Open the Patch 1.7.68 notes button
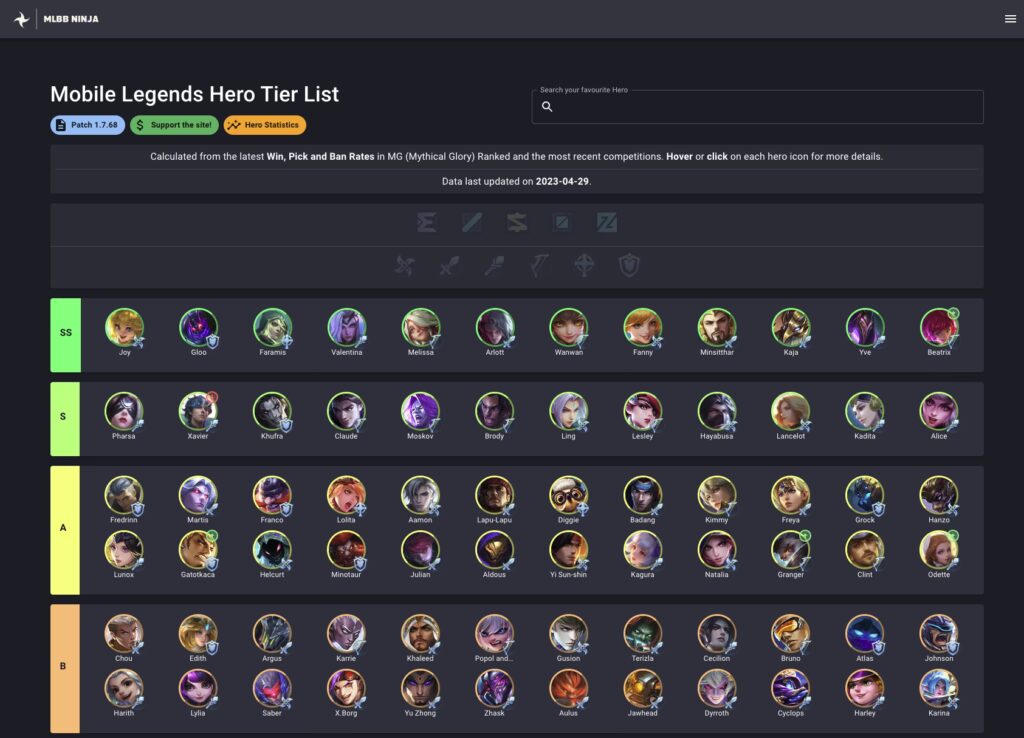 tap(88, 125)
